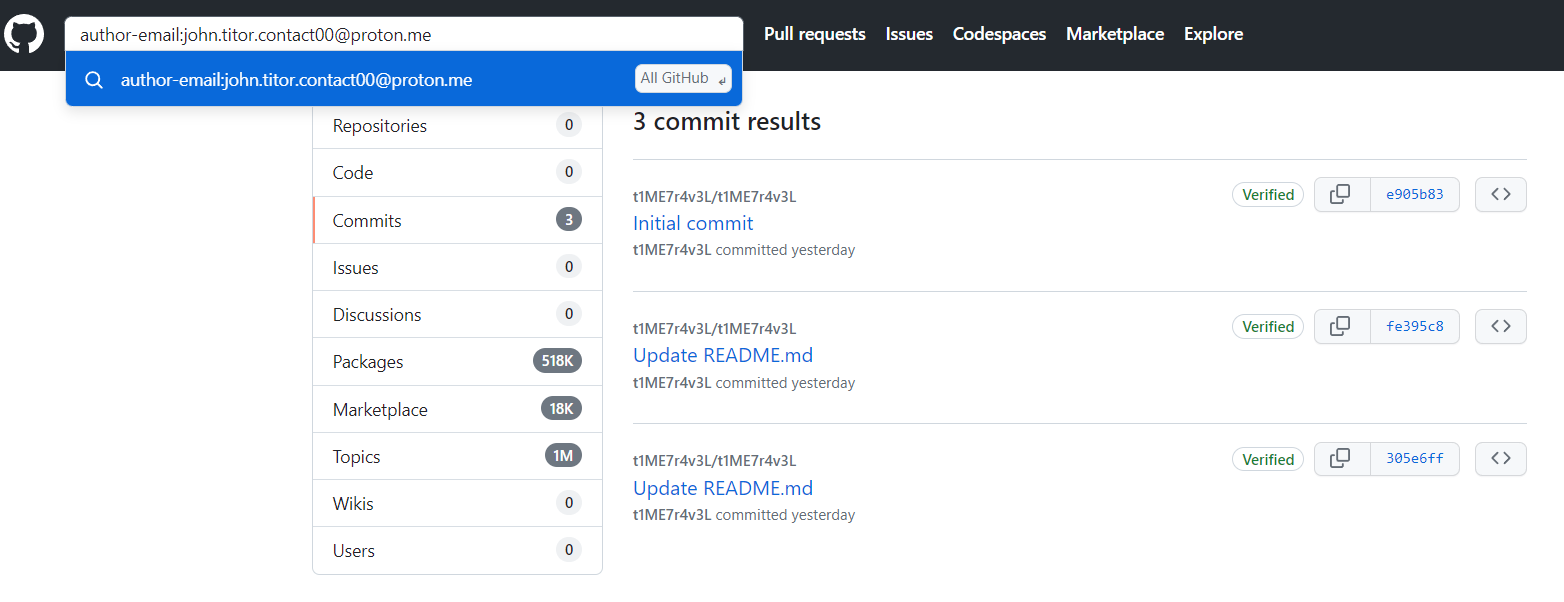Screen dimensions: 1564x602
Task: Open author t1ME7r4v3L under Initial commit
Action: pyautogui.click(x=672, y=250)
